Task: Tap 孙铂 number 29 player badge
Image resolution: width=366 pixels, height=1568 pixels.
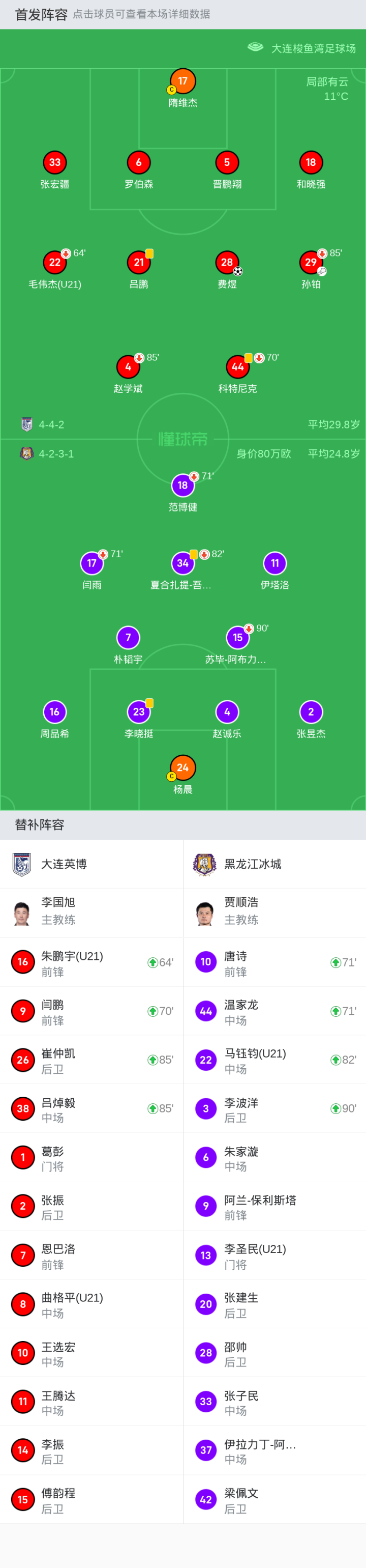Action: pos(311,262)
